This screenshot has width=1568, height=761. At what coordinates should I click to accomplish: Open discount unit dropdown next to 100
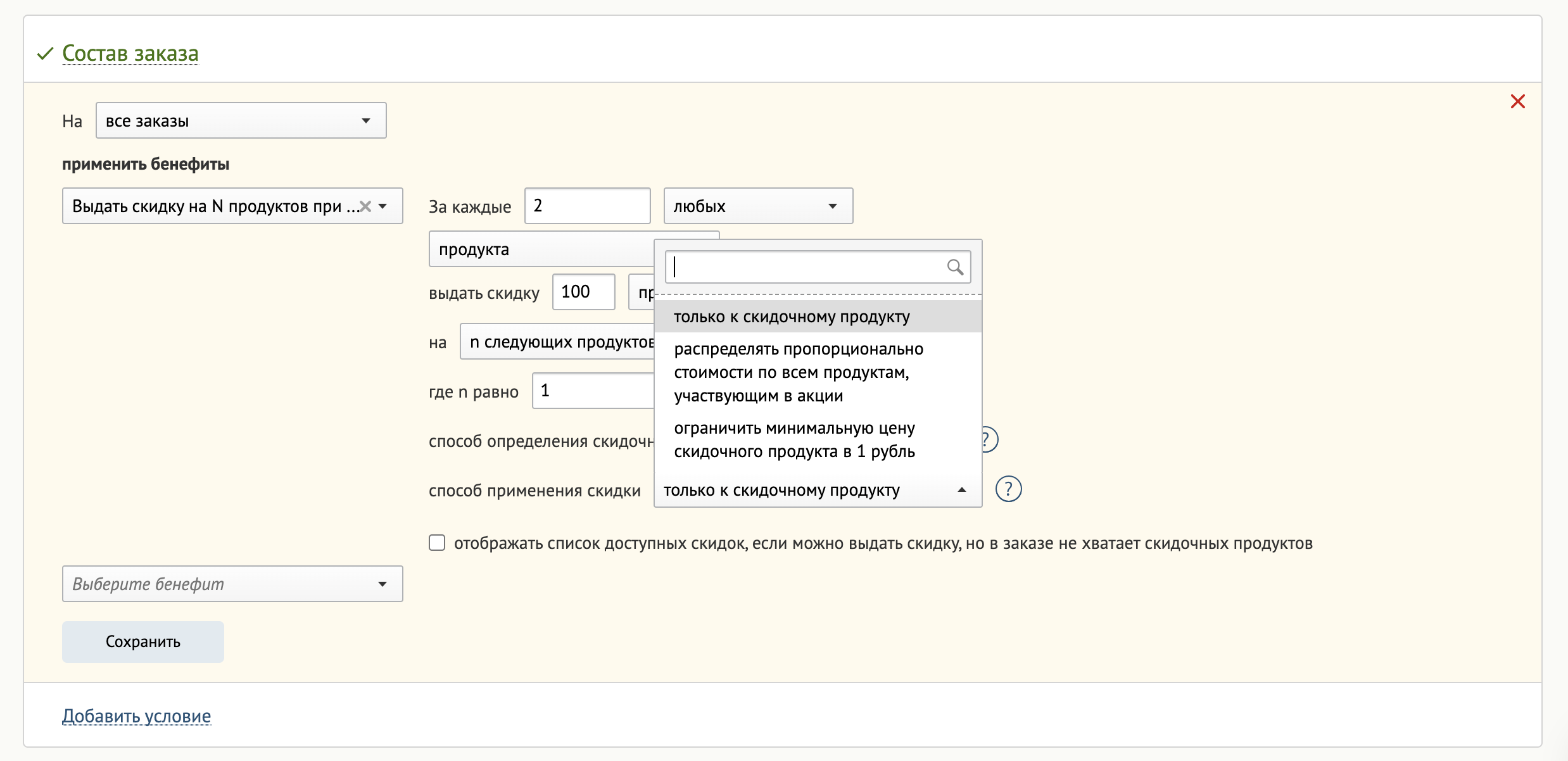[642, 292]
